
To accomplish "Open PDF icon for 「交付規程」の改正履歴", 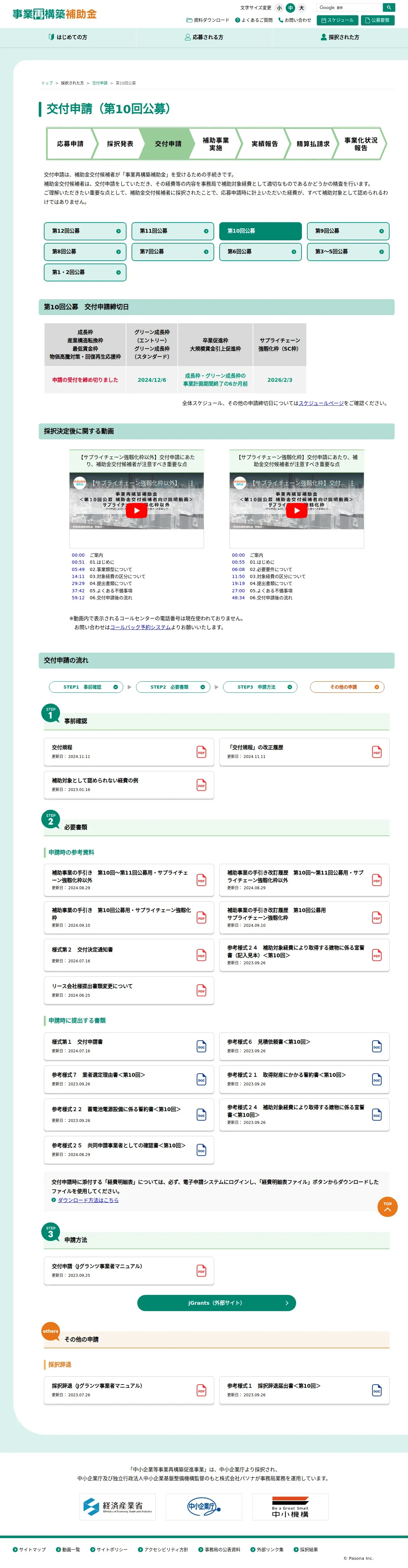I will [x=376, y=752].
